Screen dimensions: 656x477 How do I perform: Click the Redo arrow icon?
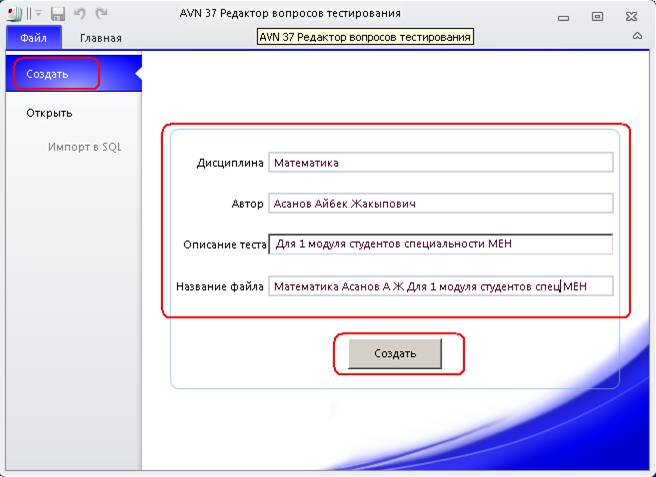[x=101, y=13]
